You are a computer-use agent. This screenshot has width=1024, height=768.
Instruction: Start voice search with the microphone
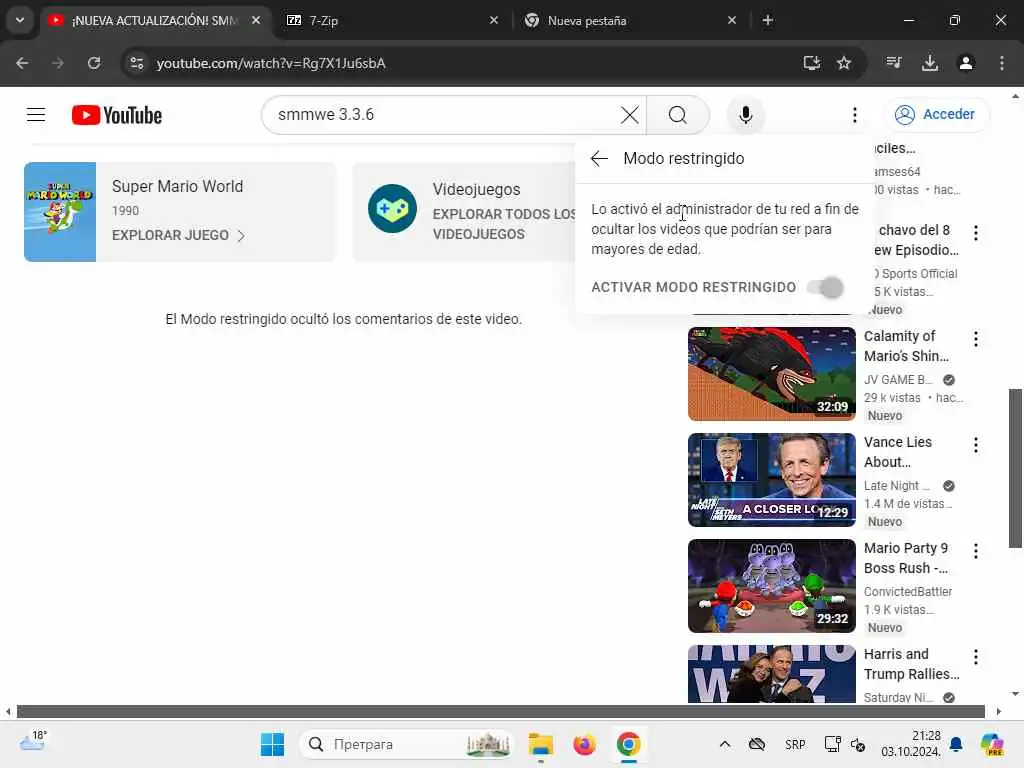746,115
